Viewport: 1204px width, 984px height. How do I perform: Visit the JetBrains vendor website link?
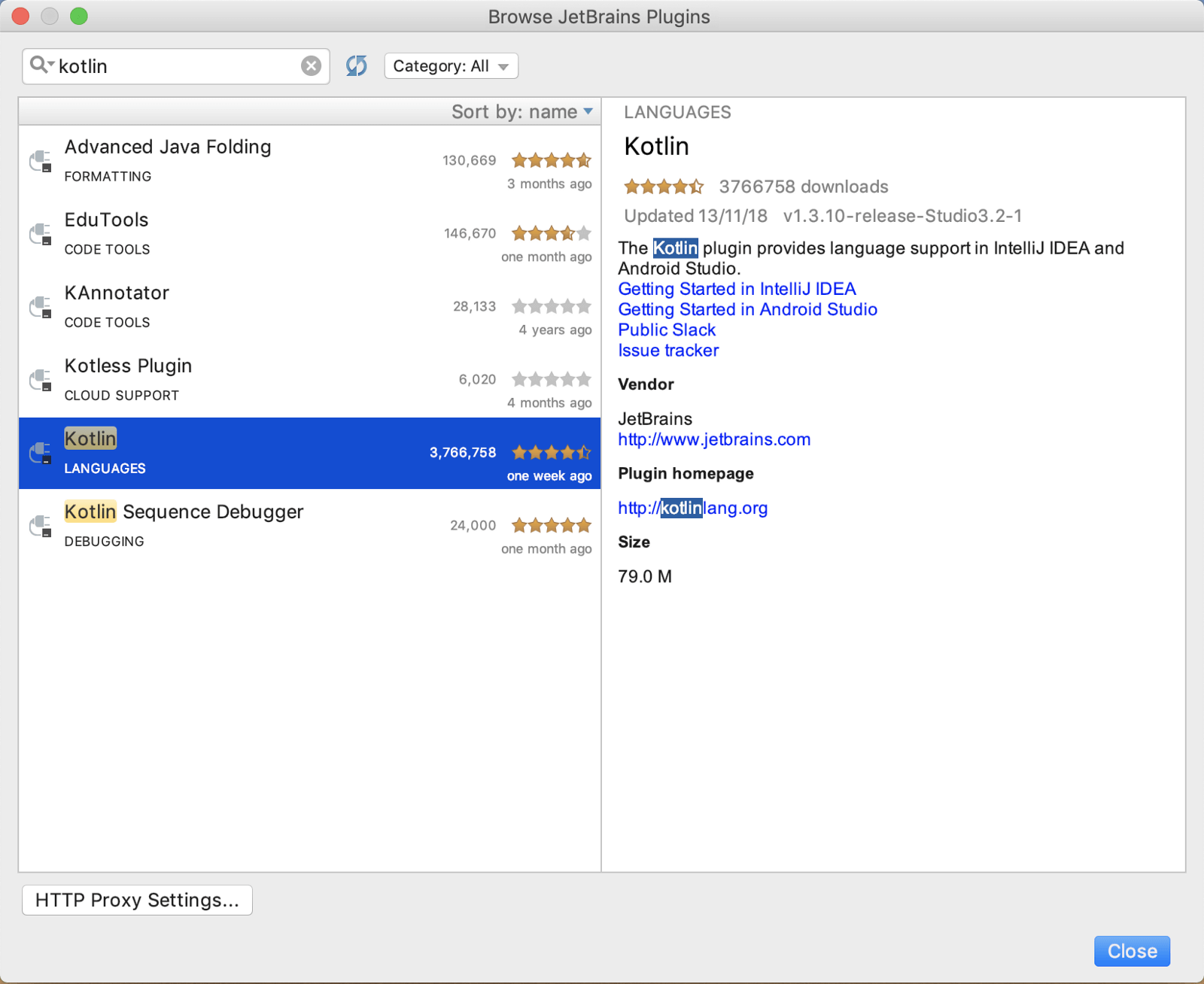(713, 439)
